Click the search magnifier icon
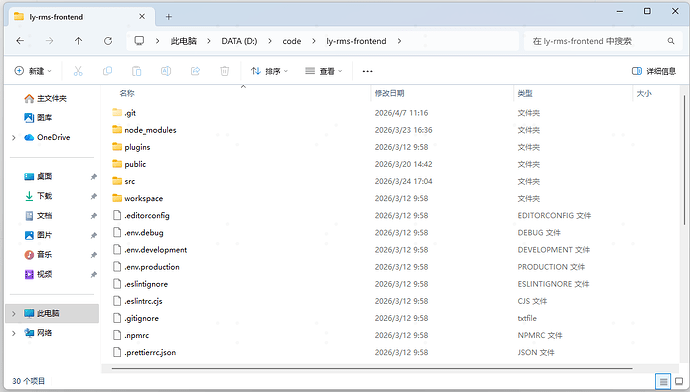The image size is (690, 392). pyautogui.click(x=671, y=41)
